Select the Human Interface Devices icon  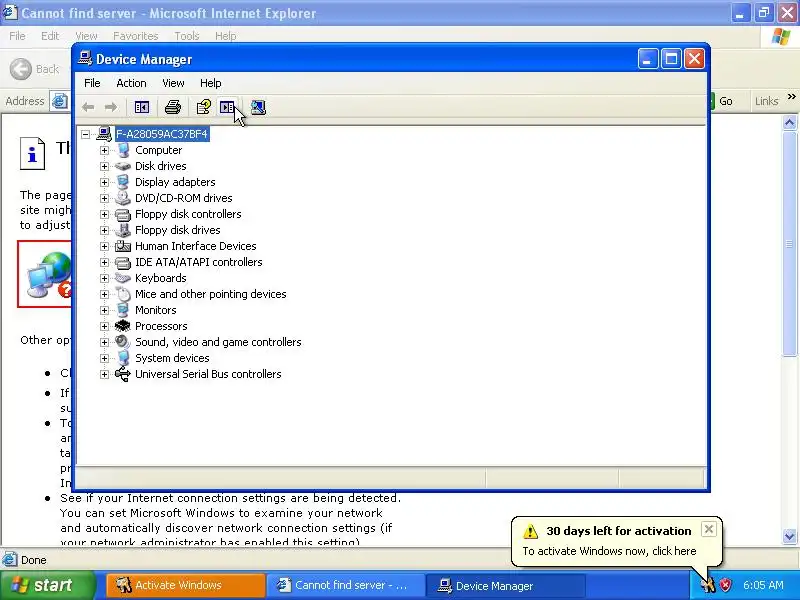click(x=123, y=246)
